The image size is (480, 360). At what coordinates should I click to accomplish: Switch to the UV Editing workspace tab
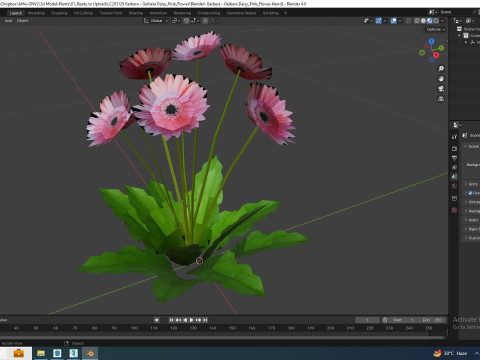[83, 13]
